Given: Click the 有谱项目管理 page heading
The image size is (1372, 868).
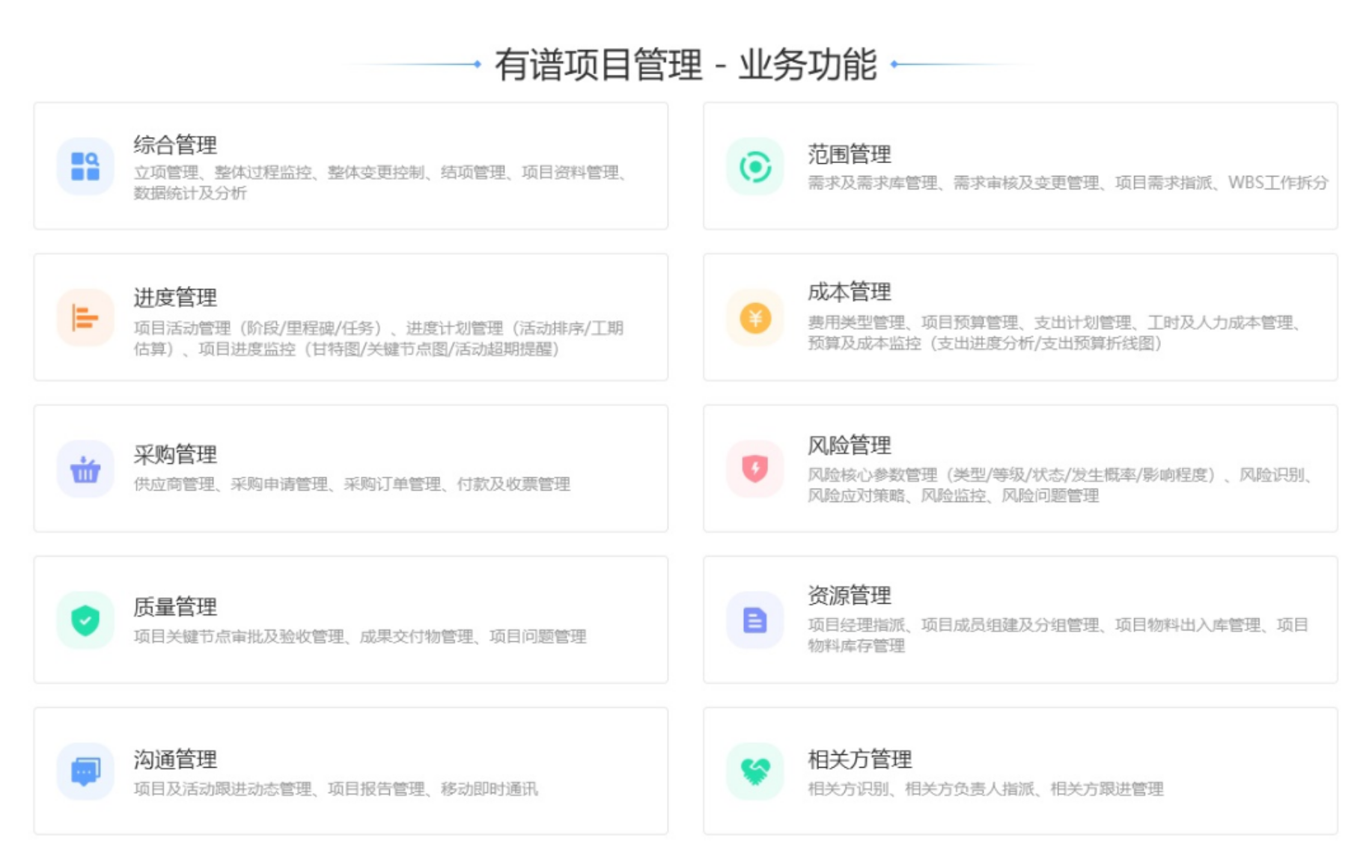Looking at the screenshot, I should (x=686, y=65).
